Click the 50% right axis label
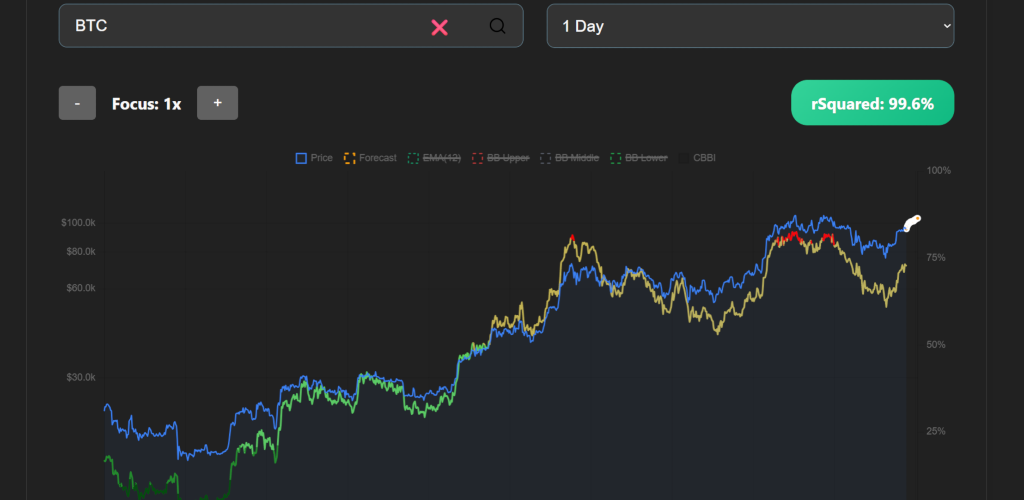This screenshot has height=500, width=1024. click(936, 344)
